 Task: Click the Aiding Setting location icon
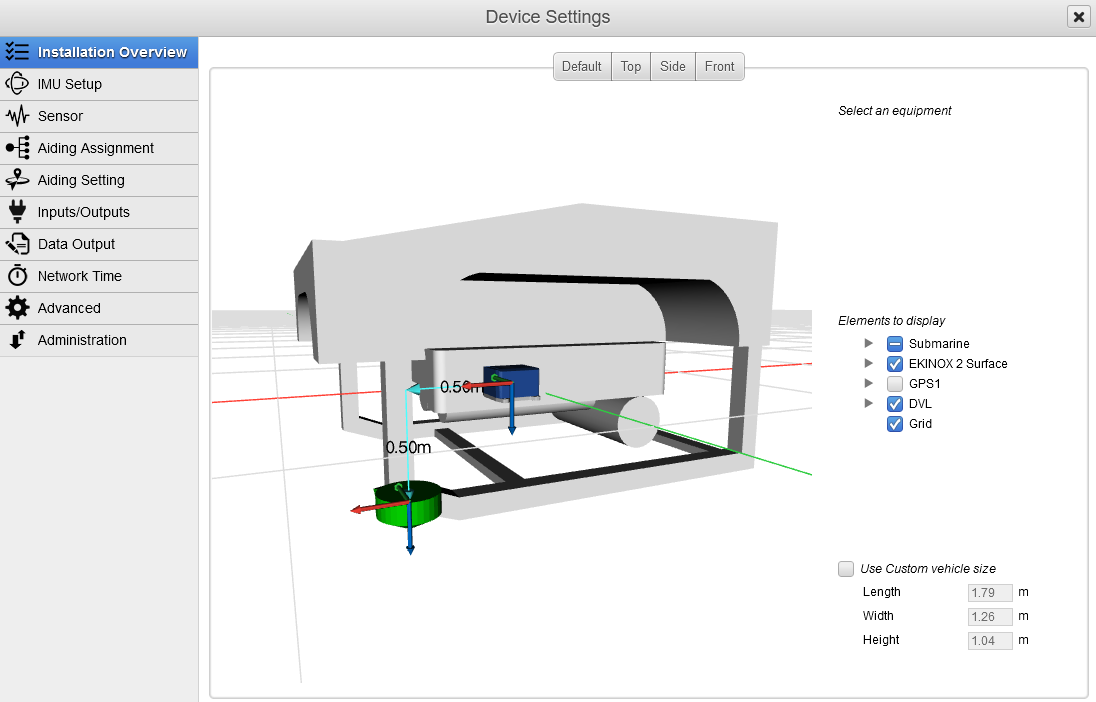pos(17,180)
